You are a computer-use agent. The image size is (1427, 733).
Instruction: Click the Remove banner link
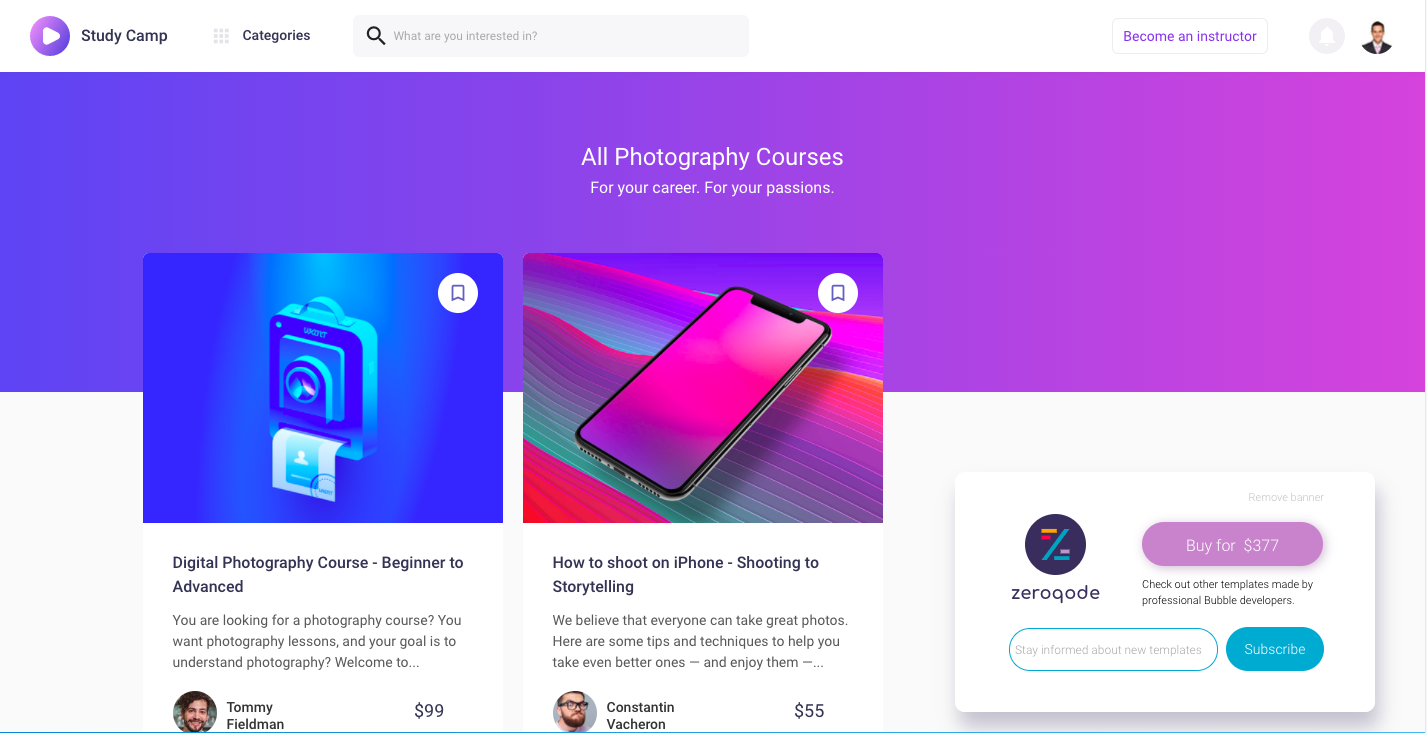point(1286,497)
